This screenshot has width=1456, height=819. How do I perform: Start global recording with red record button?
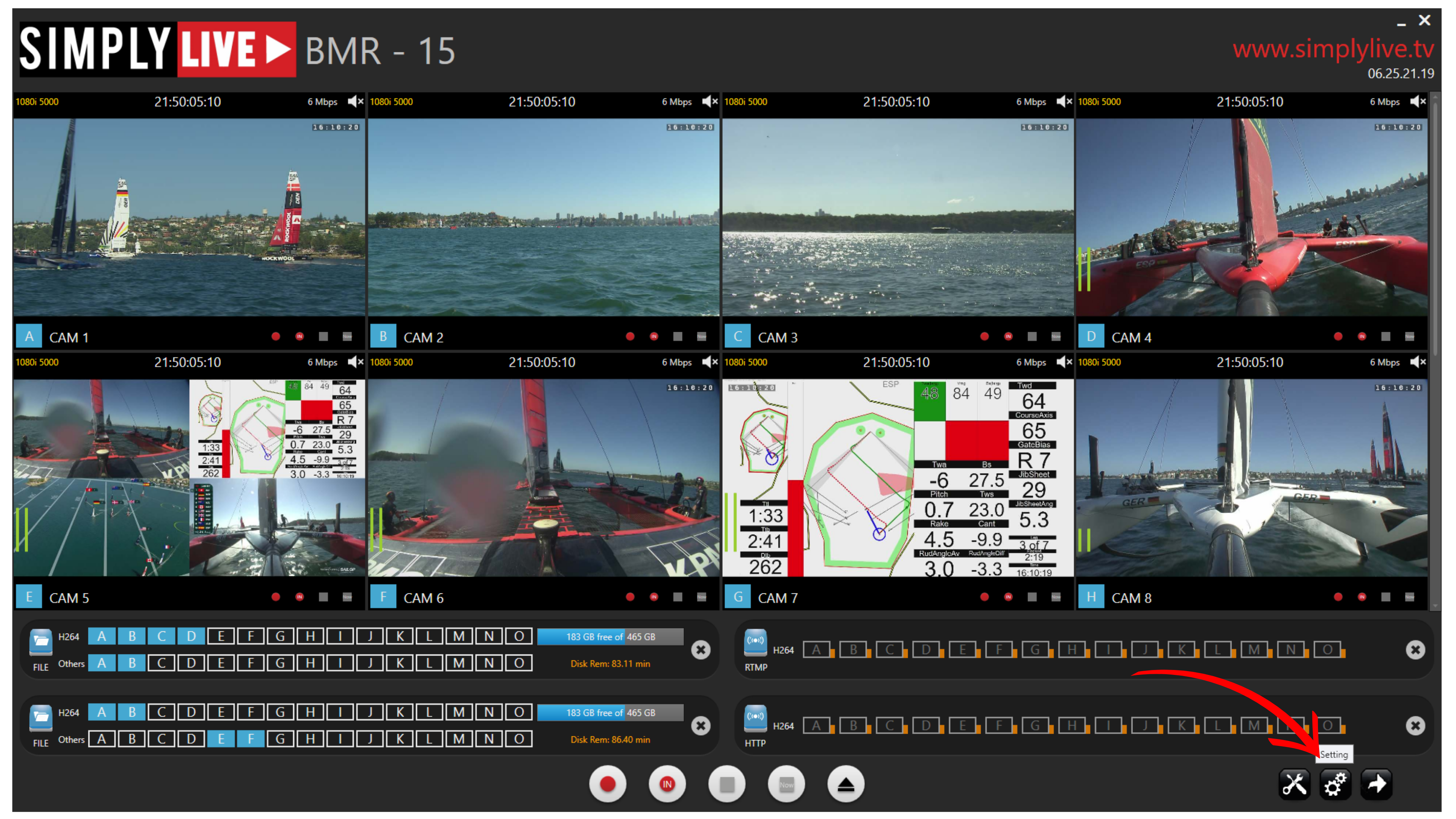[x=607, y=784]
